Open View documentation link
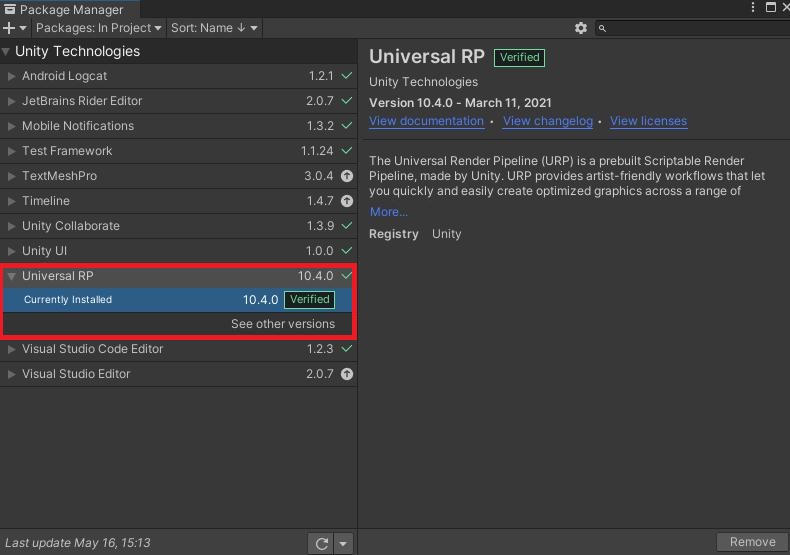 coord(426,121)
